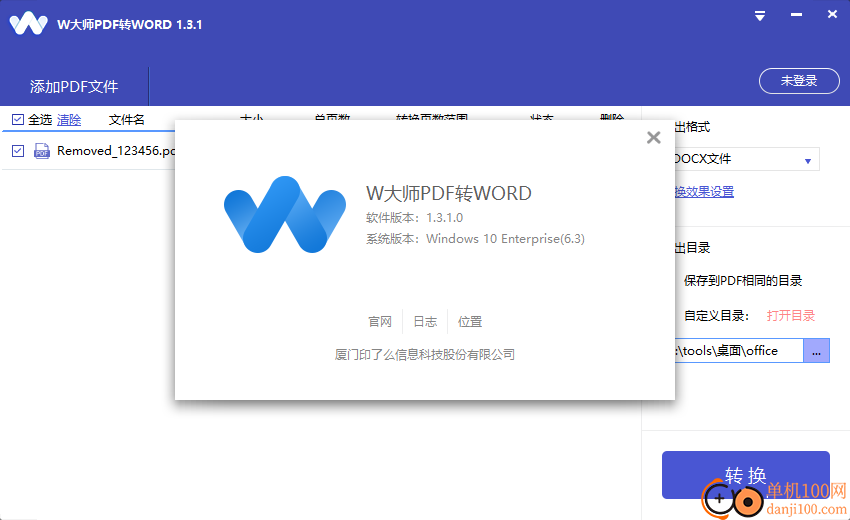850x520 pixels.
Task: Select 保存到PDF相同的目录 option
Action: [x=742, y=280]
